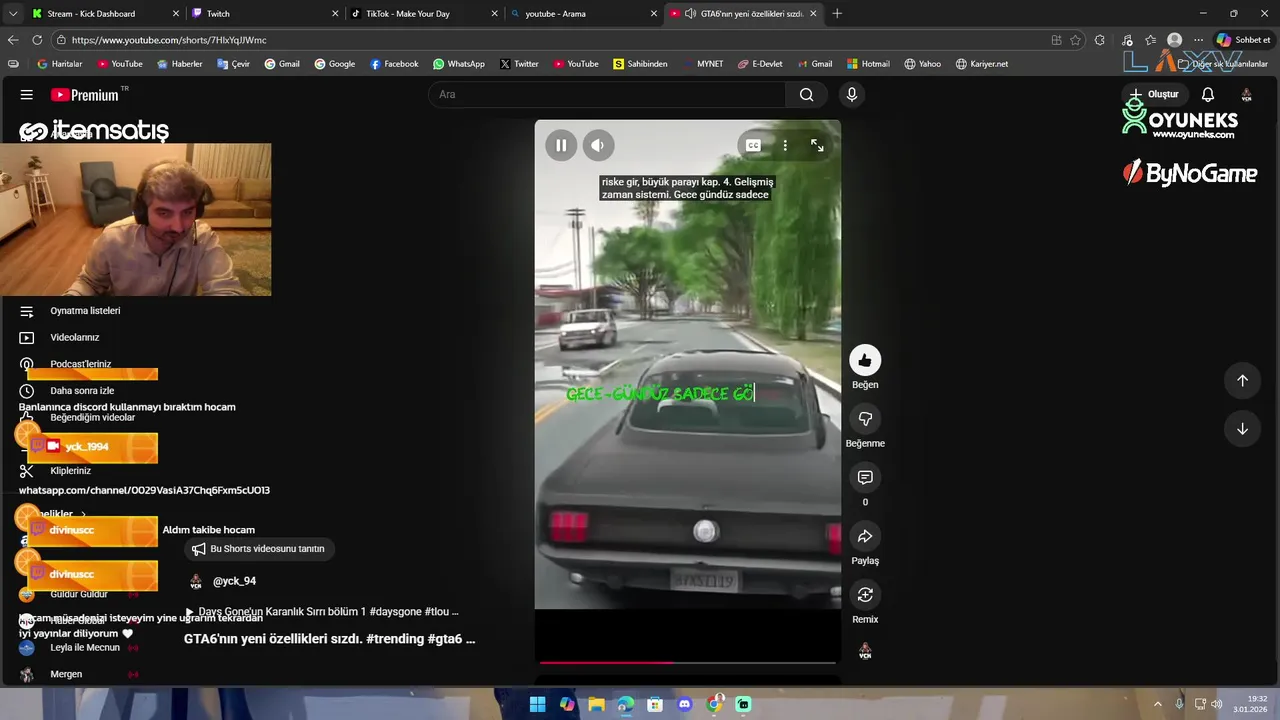
Task: Open Diğer sık kullanılanlar folder
Action: (x=1223, y=64)
